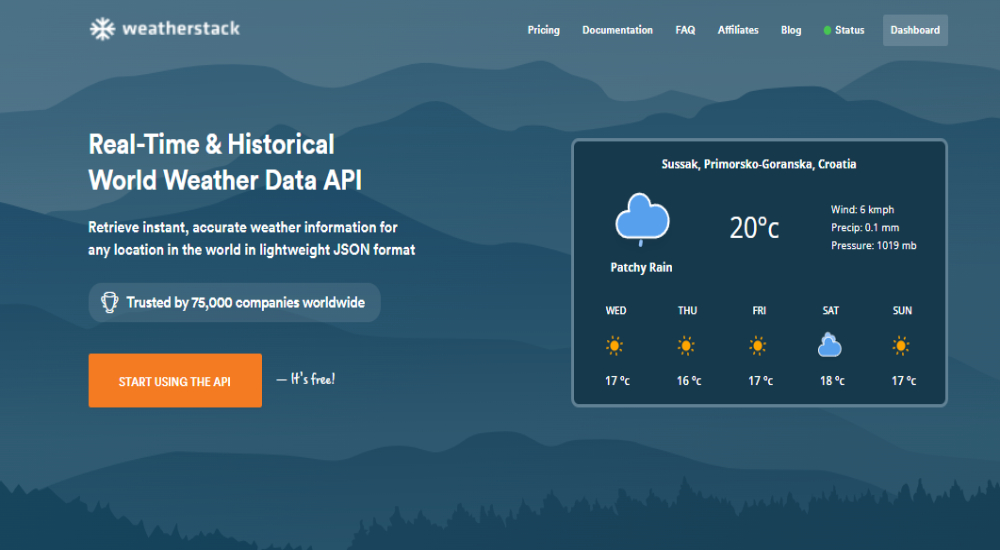
Task: Click the Precip: 0.1 mm value
Action: click(865, 227)
